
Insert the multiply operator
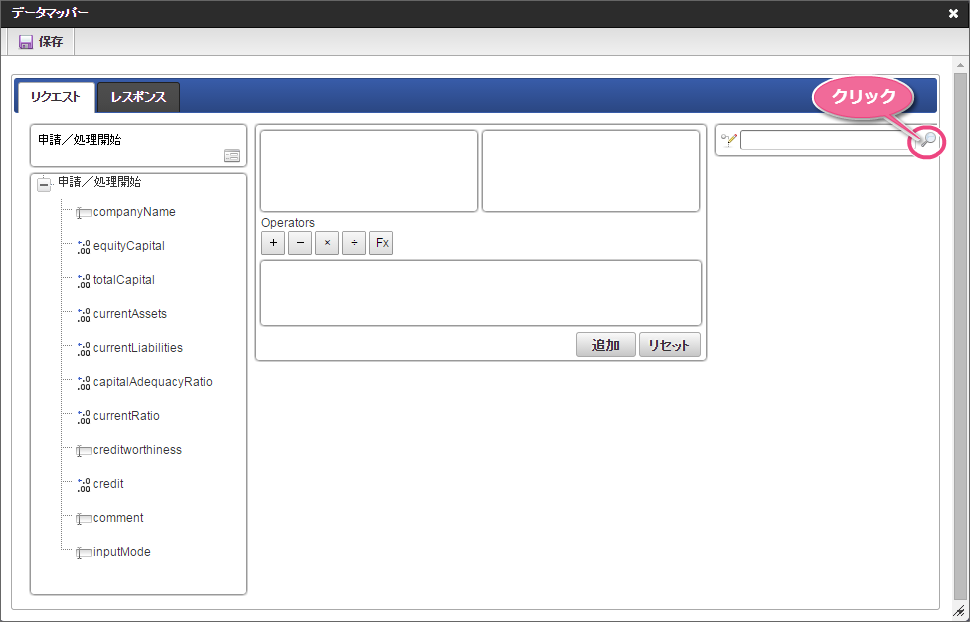pyautogui.click(x=327, y=243)
